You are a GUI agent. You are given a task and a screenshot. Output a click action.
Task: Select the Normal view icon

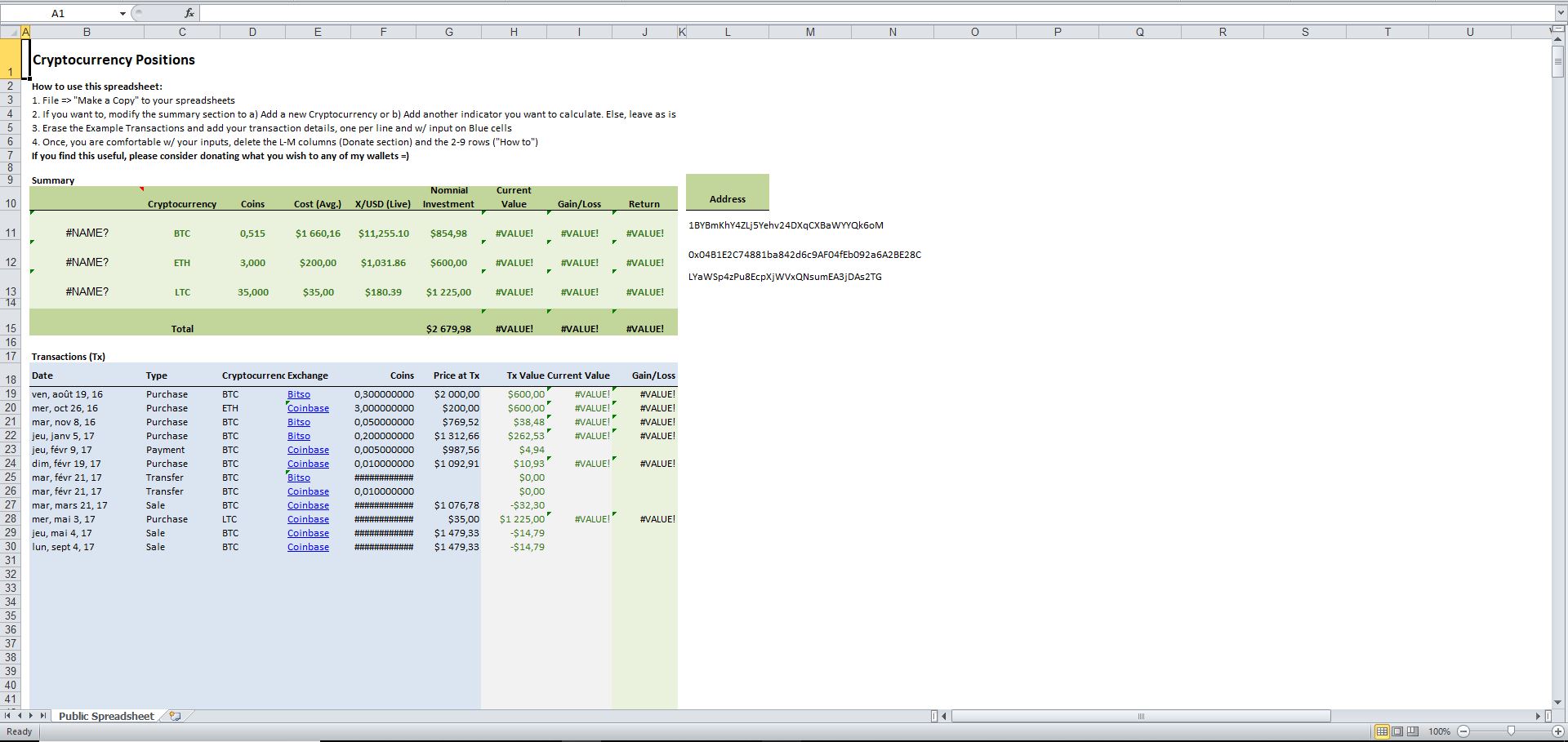[1383, 731]
